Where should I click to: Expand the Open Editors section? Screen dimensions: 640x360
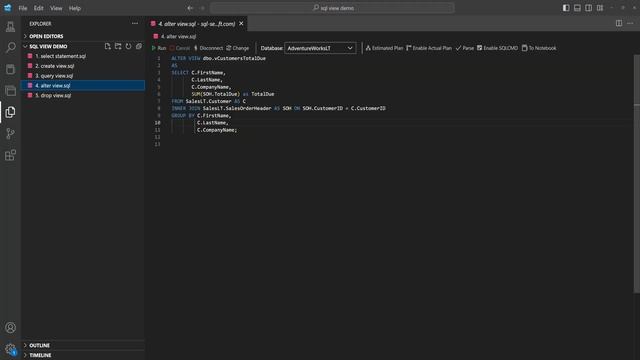click(46, 36)
